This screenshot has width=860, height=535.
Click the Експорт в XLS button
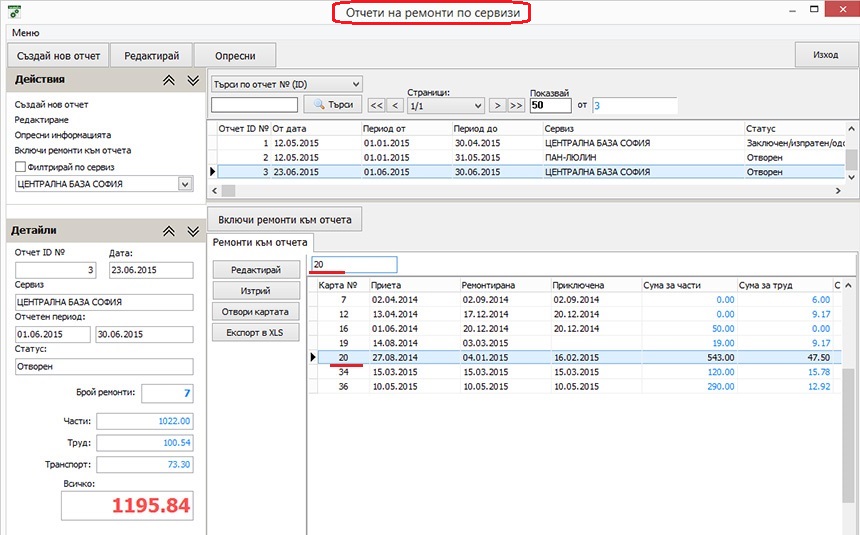pyautogui.click(x=256, y=332)
